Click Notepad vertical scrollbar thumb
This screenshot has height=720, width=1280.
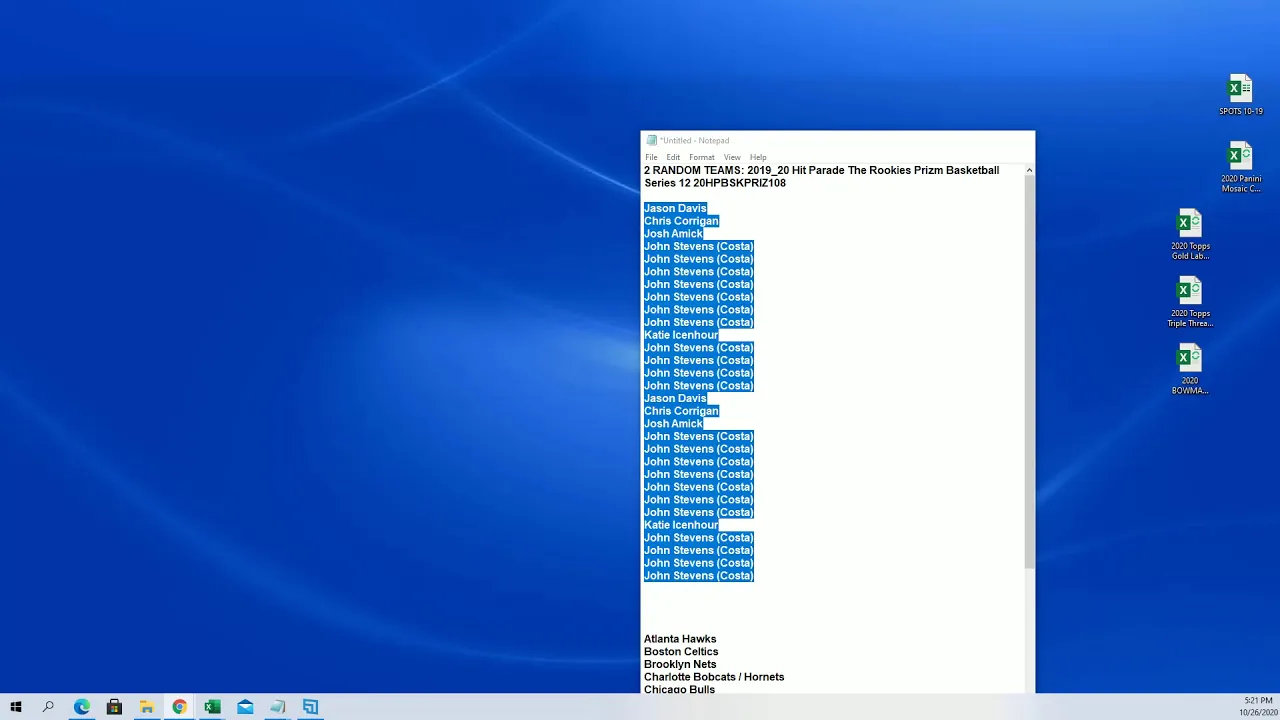click(x=1029, y=374)
